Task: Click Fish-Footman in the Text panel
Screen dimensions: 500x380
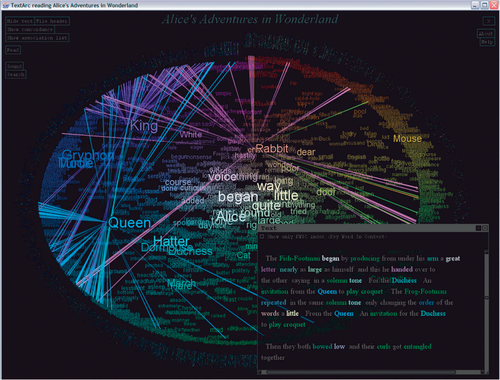Action: [299, 258]
